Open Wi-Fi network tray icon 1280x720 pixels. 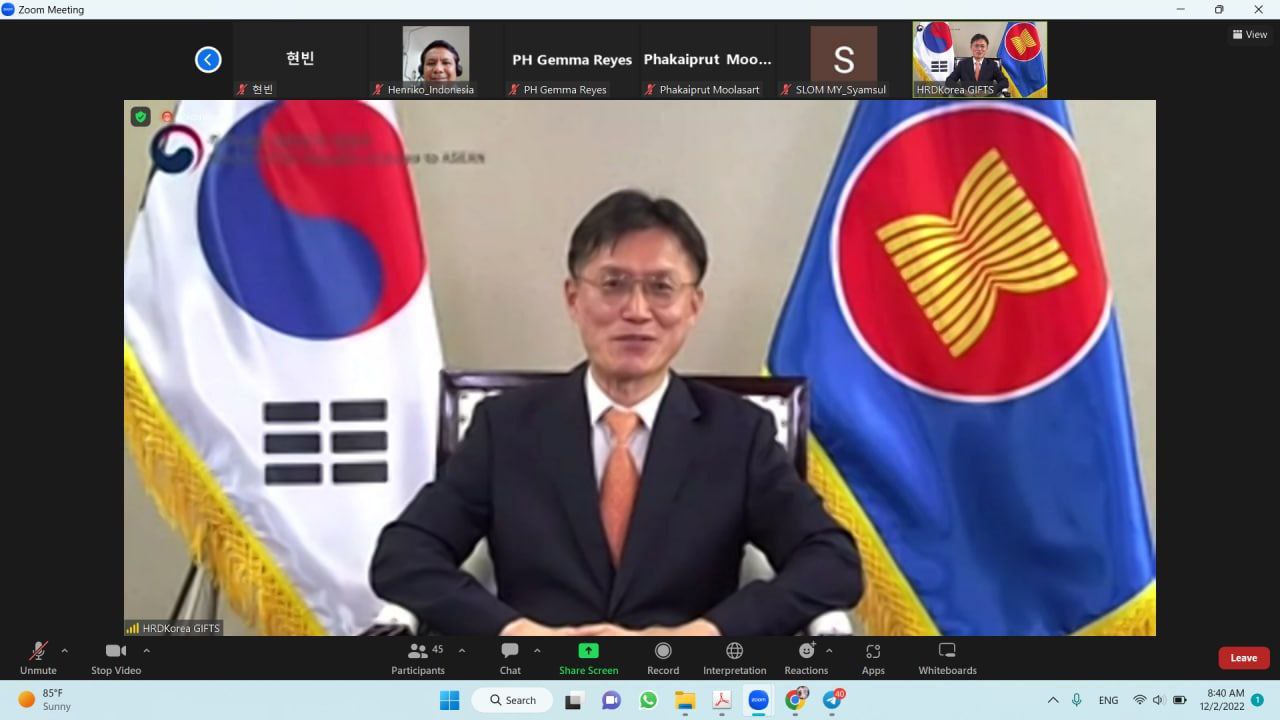coord(1139,700)
